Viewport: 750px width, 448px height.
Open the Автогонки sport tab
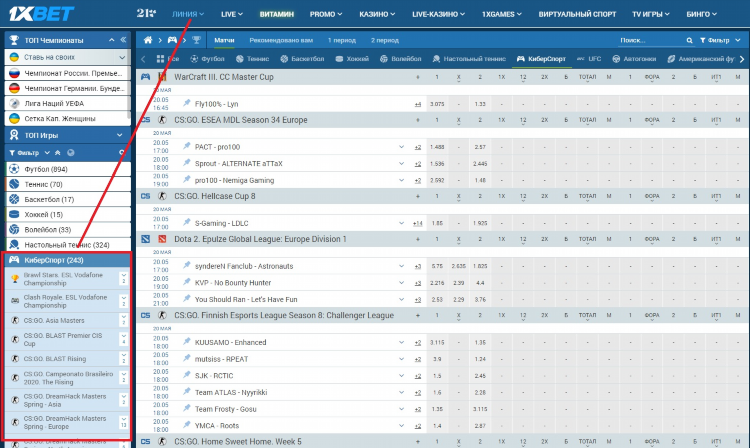coord(634,59)
